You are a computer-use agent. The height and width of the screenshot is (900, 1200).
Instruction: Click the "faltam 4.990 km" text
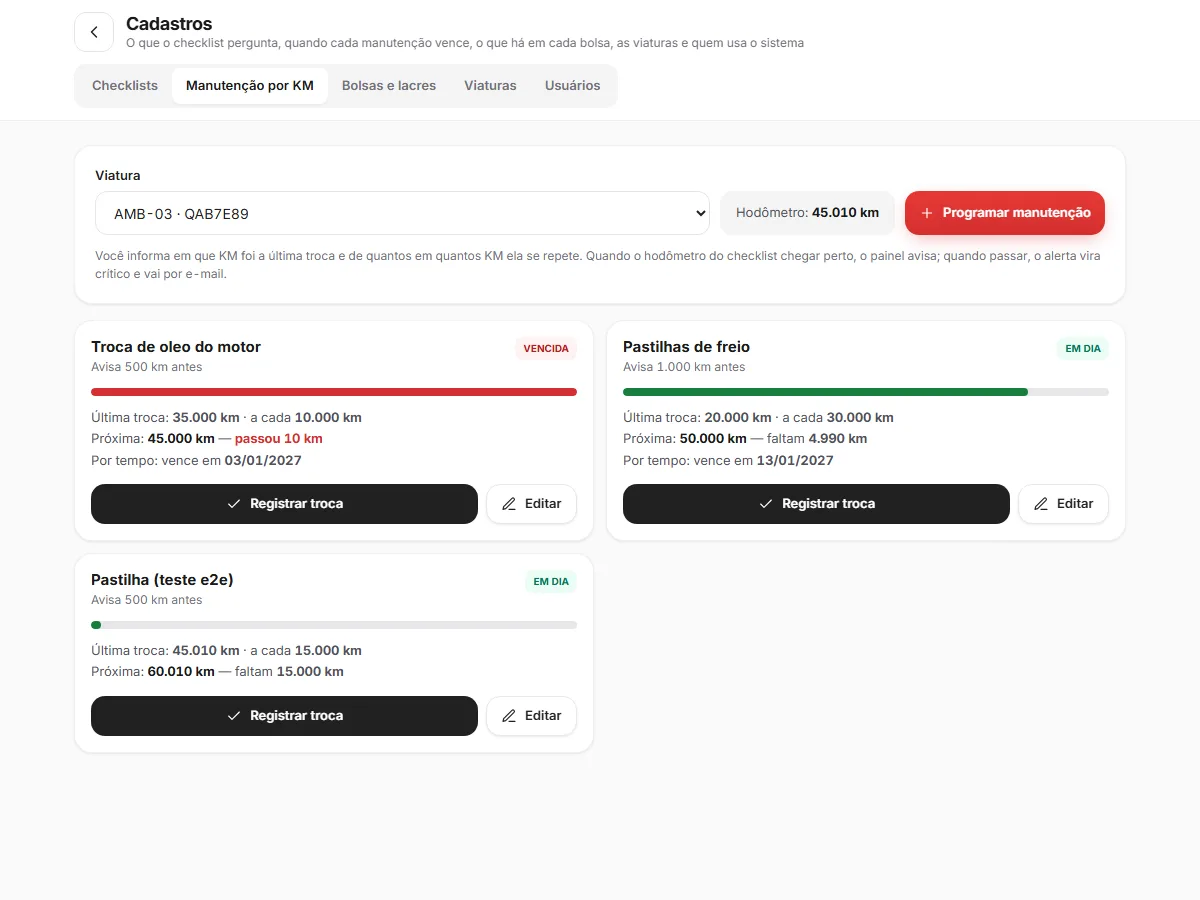click(817, 439)
